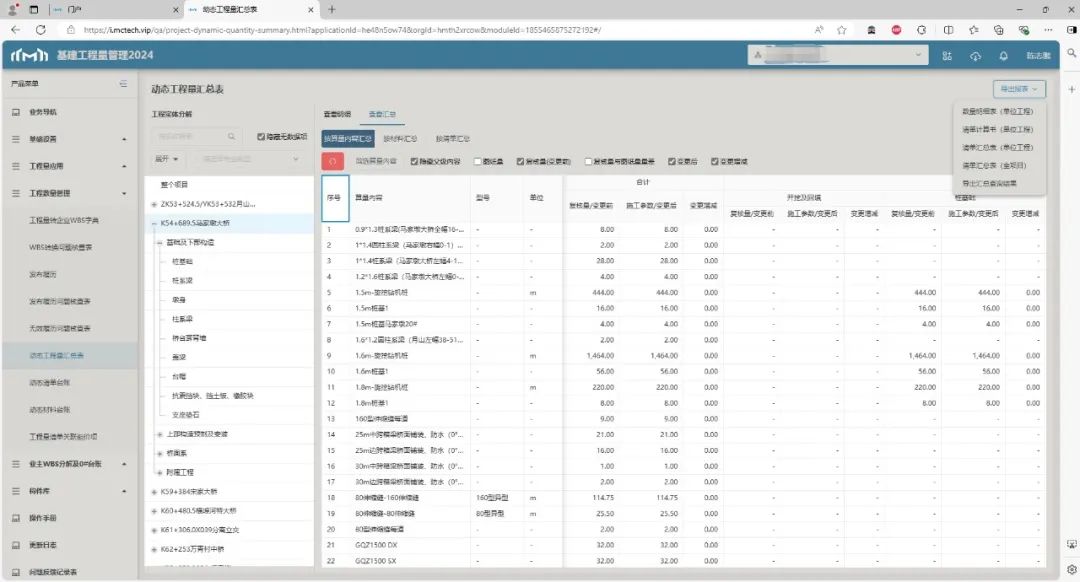The image size is (1080, 582).
Task: Select 按算量内容汇总 sub-tab
Action: (x=348, y=138)
